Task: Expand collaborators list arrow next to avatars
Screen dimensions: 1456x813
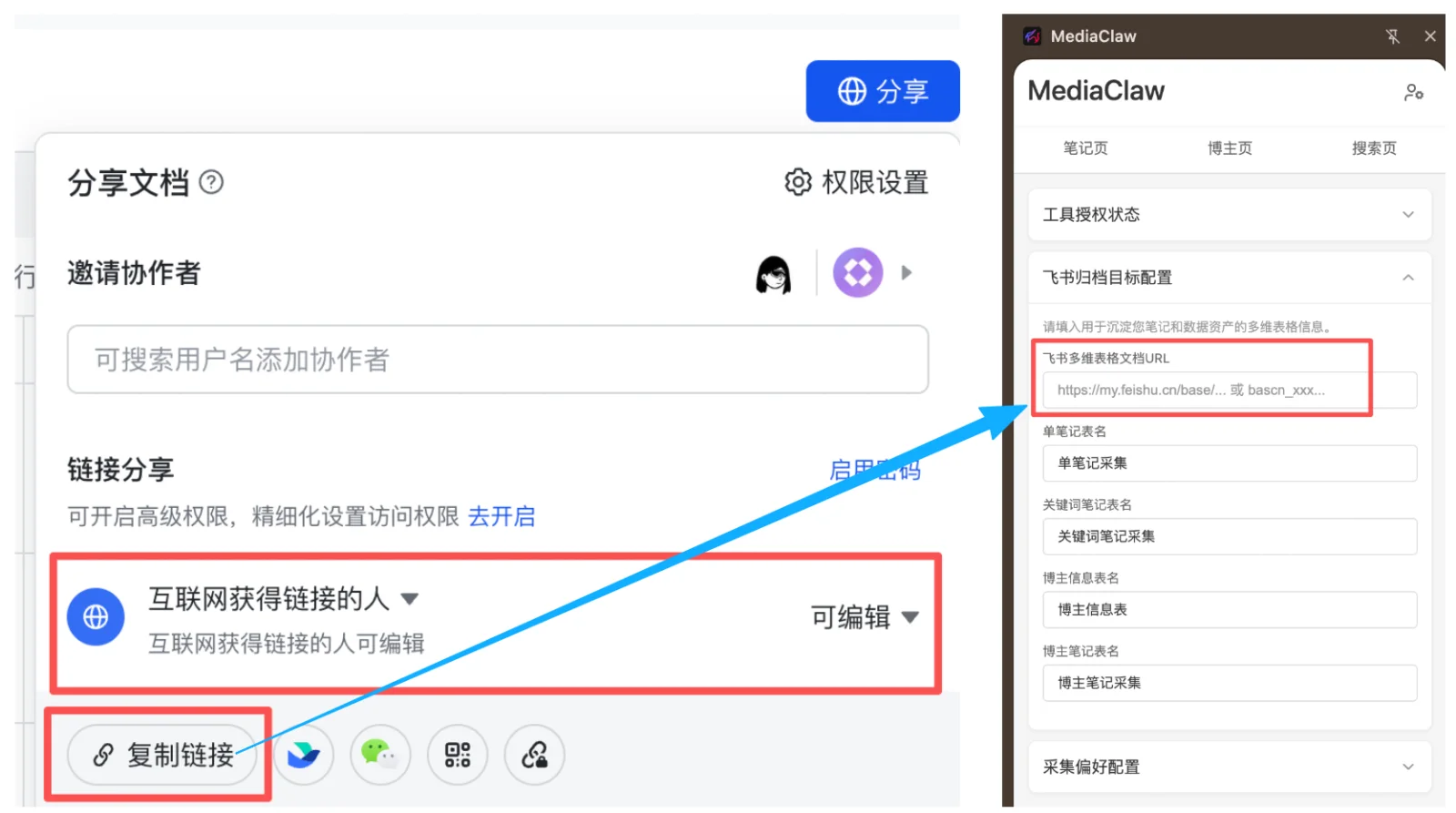Action: coord(906,272)
